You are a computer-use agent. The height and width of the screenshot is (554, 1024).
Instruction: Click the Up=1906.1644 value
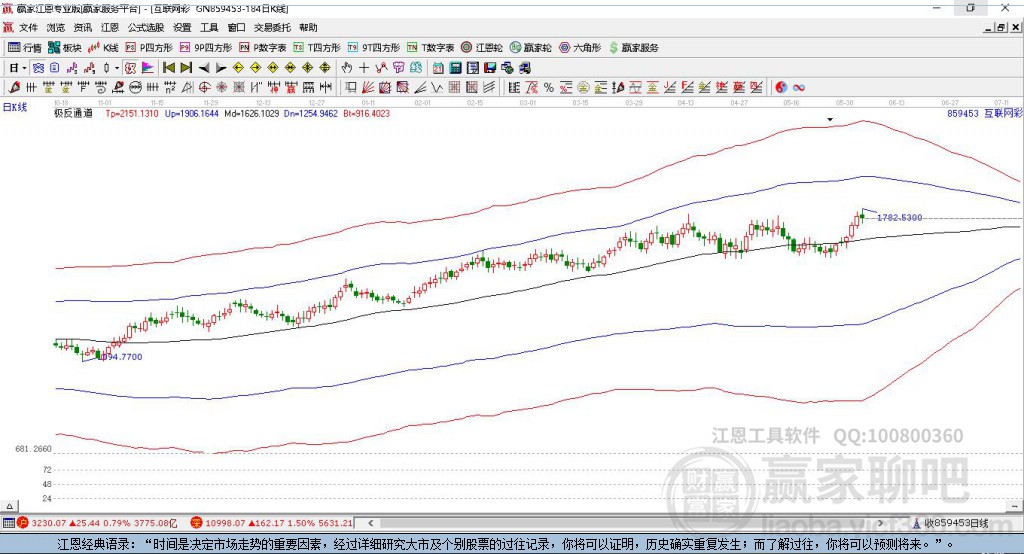pos(191,113)
